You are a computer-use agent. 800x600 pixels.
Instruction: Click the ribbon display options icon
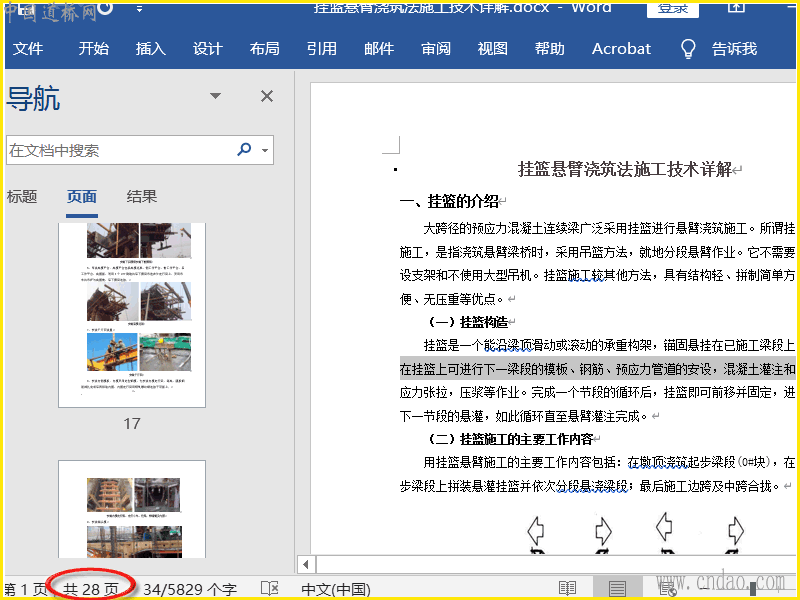pyautogui.click(x=736, y=8)
